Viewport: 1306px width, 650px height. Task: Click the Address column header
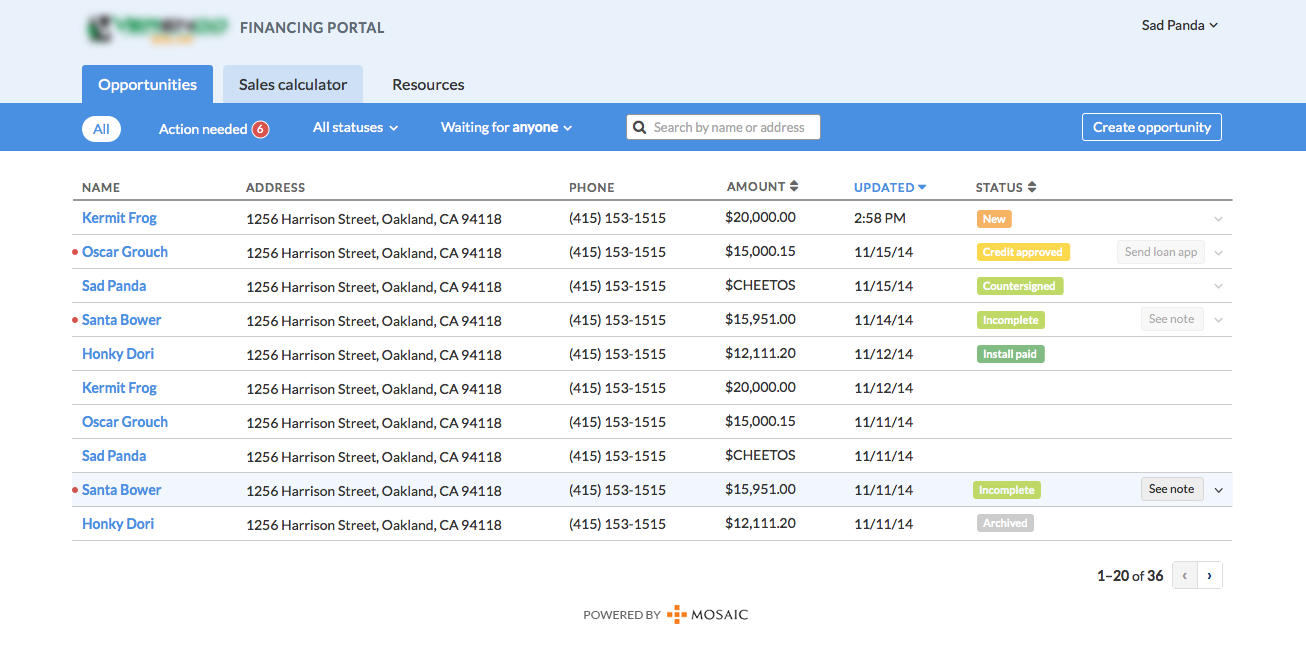(x=276, y=187)
